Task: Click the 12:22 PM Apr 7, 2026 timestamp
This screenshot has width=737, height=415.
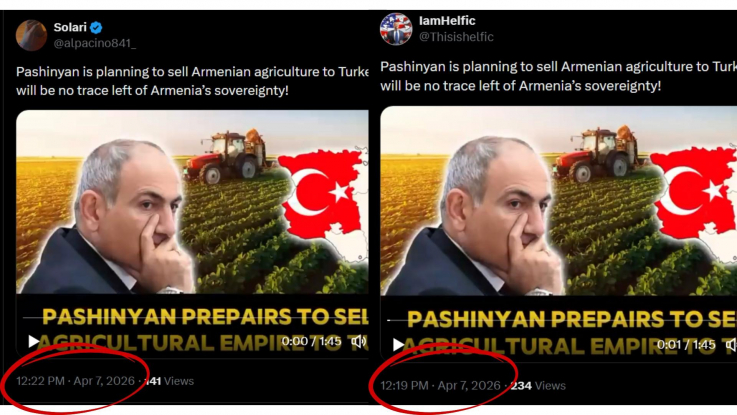Action: (75, 381)
